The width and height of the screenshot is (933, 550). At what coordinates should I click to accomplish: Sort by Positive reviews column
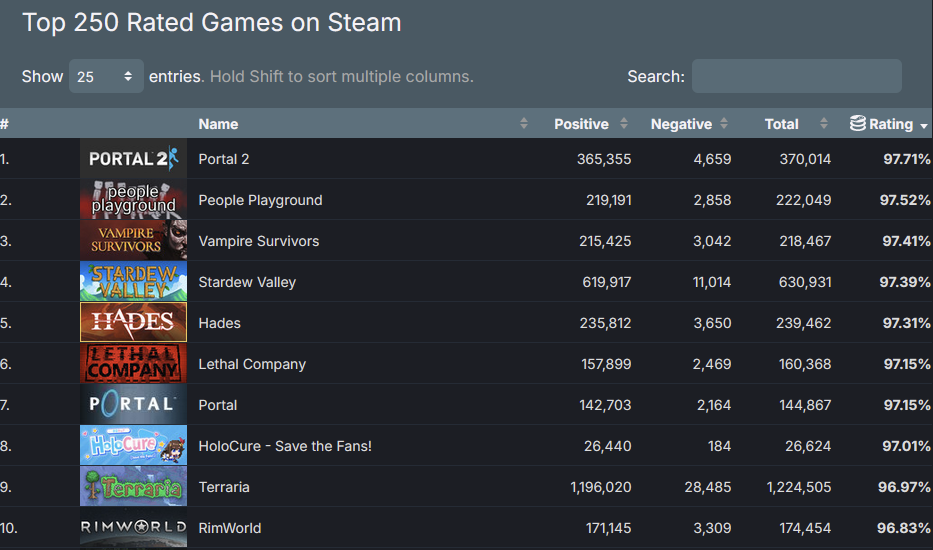pyautogui.click(x=581, y=124)
